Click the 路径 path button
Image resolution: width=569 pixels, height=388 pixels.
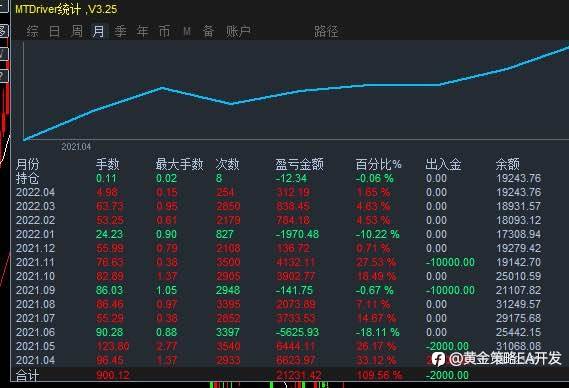326,32
